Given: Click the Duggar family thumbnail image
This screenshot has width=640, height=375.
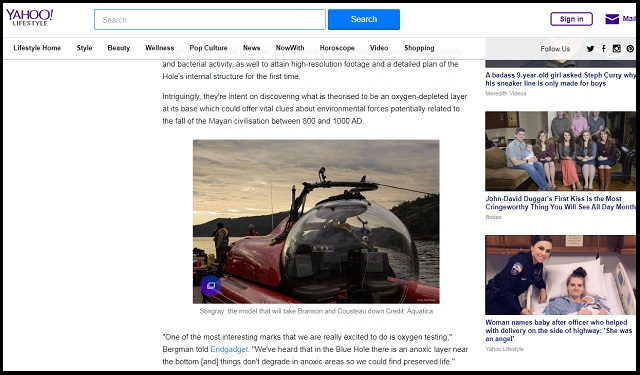Looking at the screenshot, I should [560, 151].
